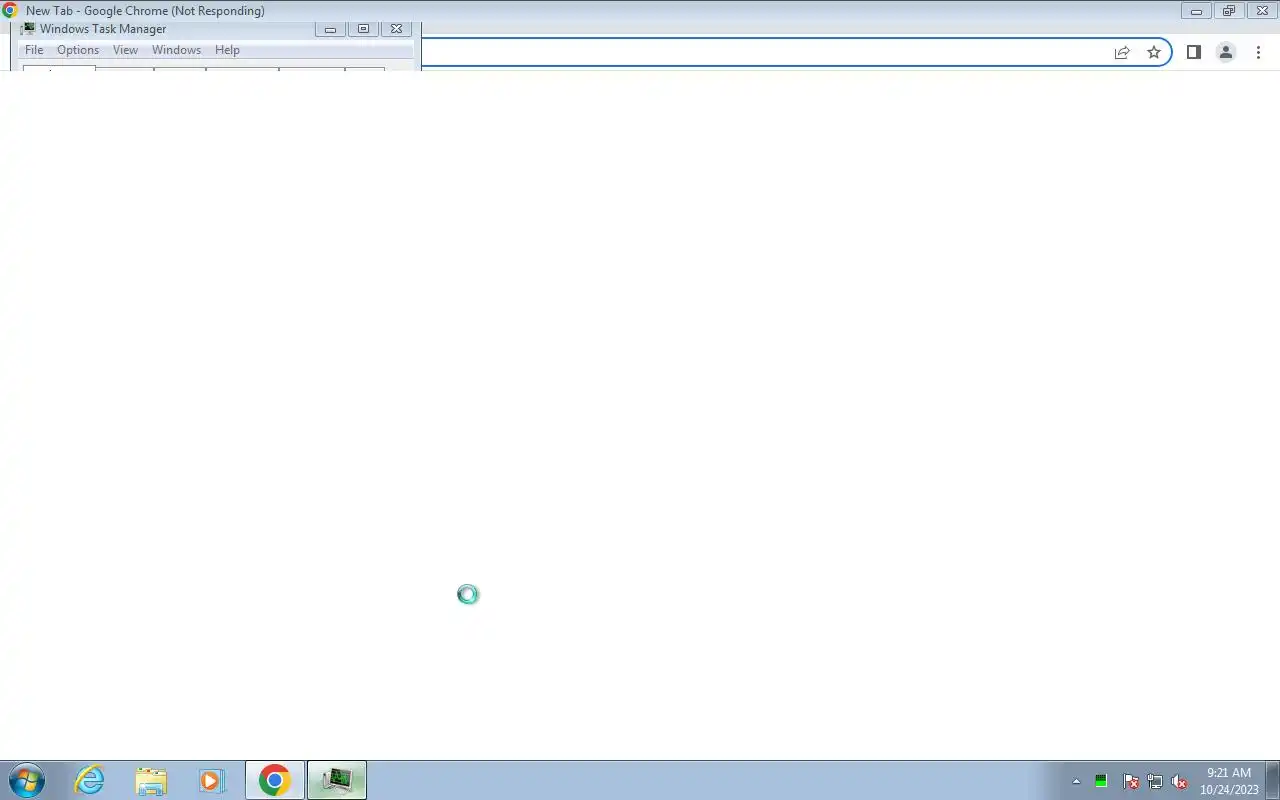Bookmark this tab with the star icon
Screen dimensions: 1280x800
click(1154, 52)
